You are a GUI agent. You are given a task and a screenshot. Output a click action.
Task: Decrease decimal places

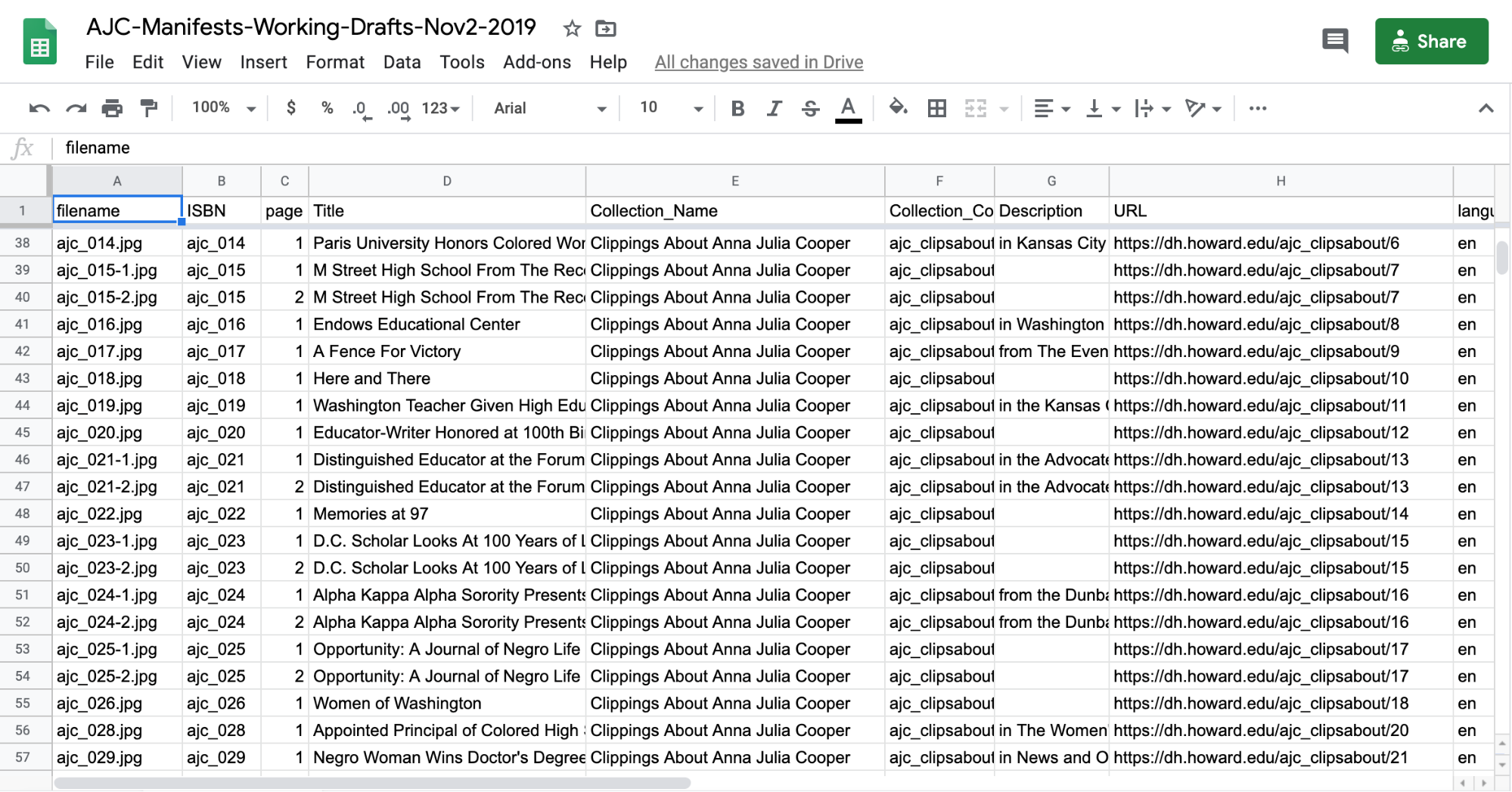(x=362, y=109)
